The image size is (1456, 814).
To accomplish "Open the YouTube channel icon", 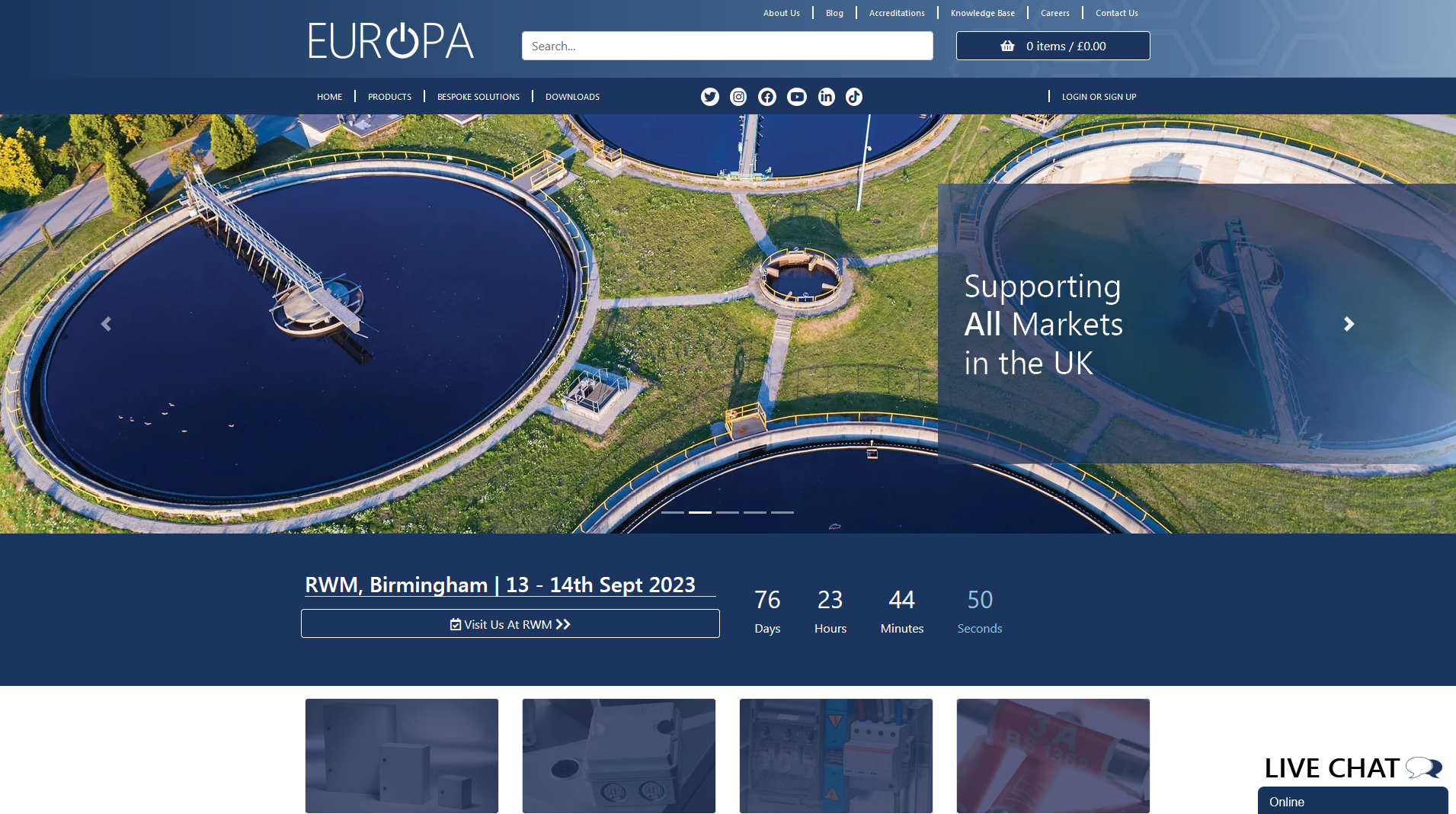I will [x=797, y=97].
